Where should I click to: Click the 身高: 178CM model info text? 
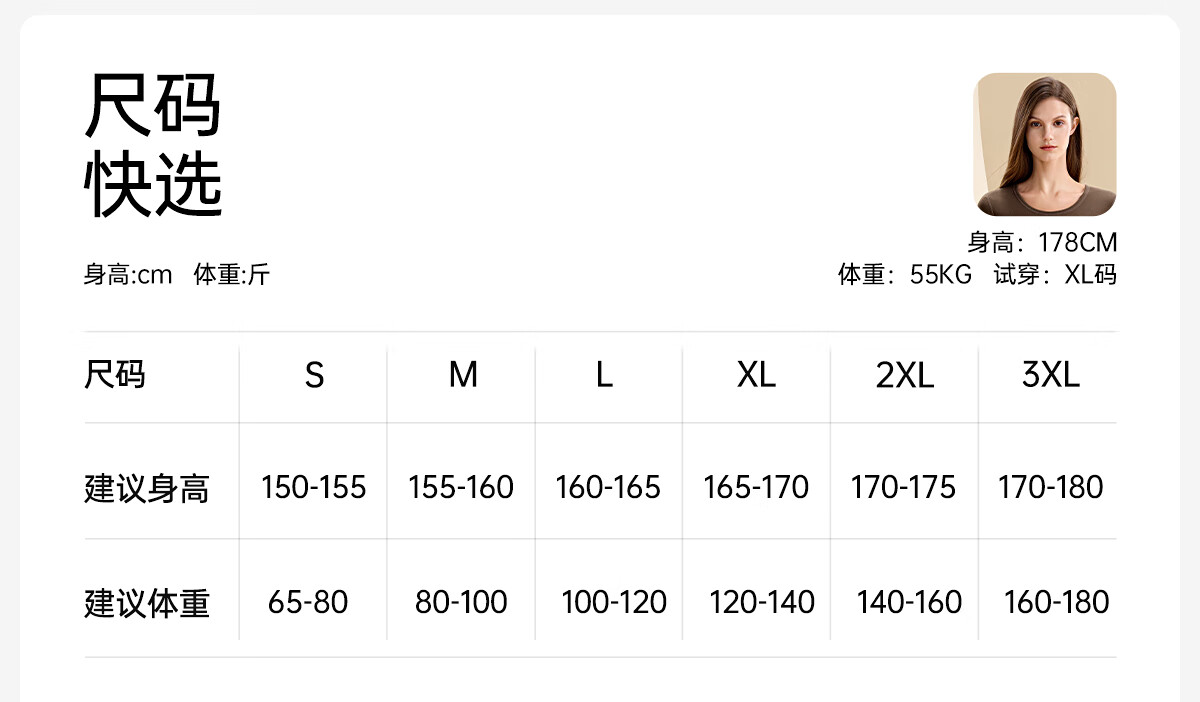point(1042,243)
